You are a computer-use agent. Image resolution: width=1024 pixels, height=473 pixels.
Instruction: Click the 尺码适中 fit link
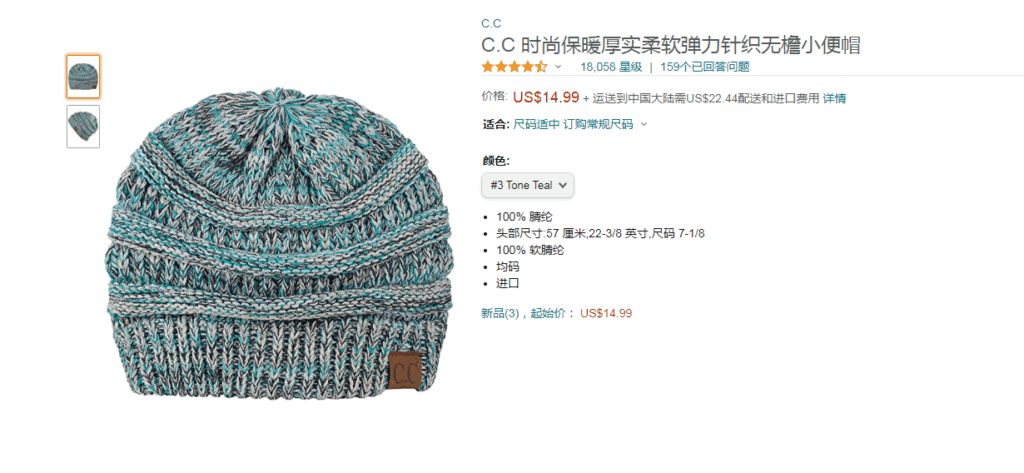[x=536, y=124]
